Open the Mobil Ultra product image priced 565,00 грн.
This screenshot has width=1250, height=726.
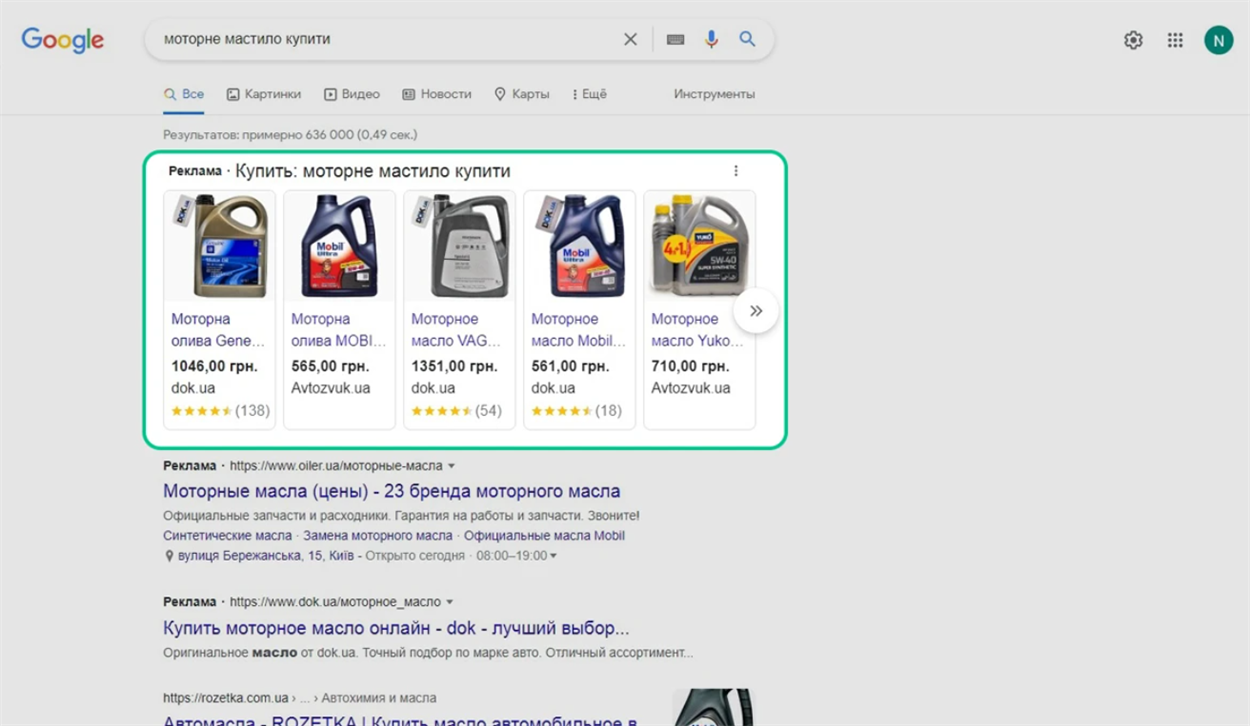[x=339, y=246]
